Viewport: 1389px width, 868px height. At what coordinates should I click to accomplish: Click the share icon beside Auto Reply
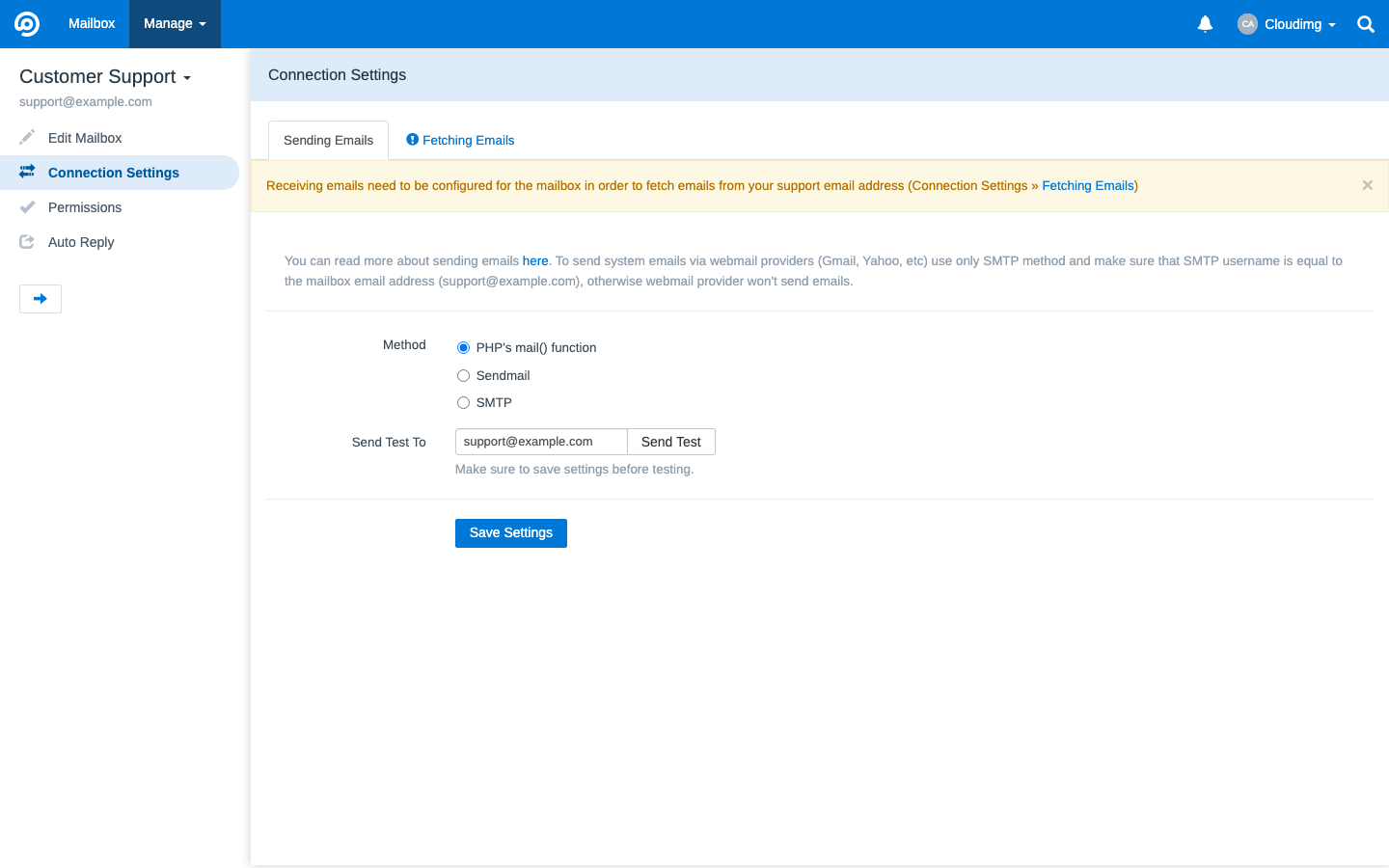coord(27,241)
